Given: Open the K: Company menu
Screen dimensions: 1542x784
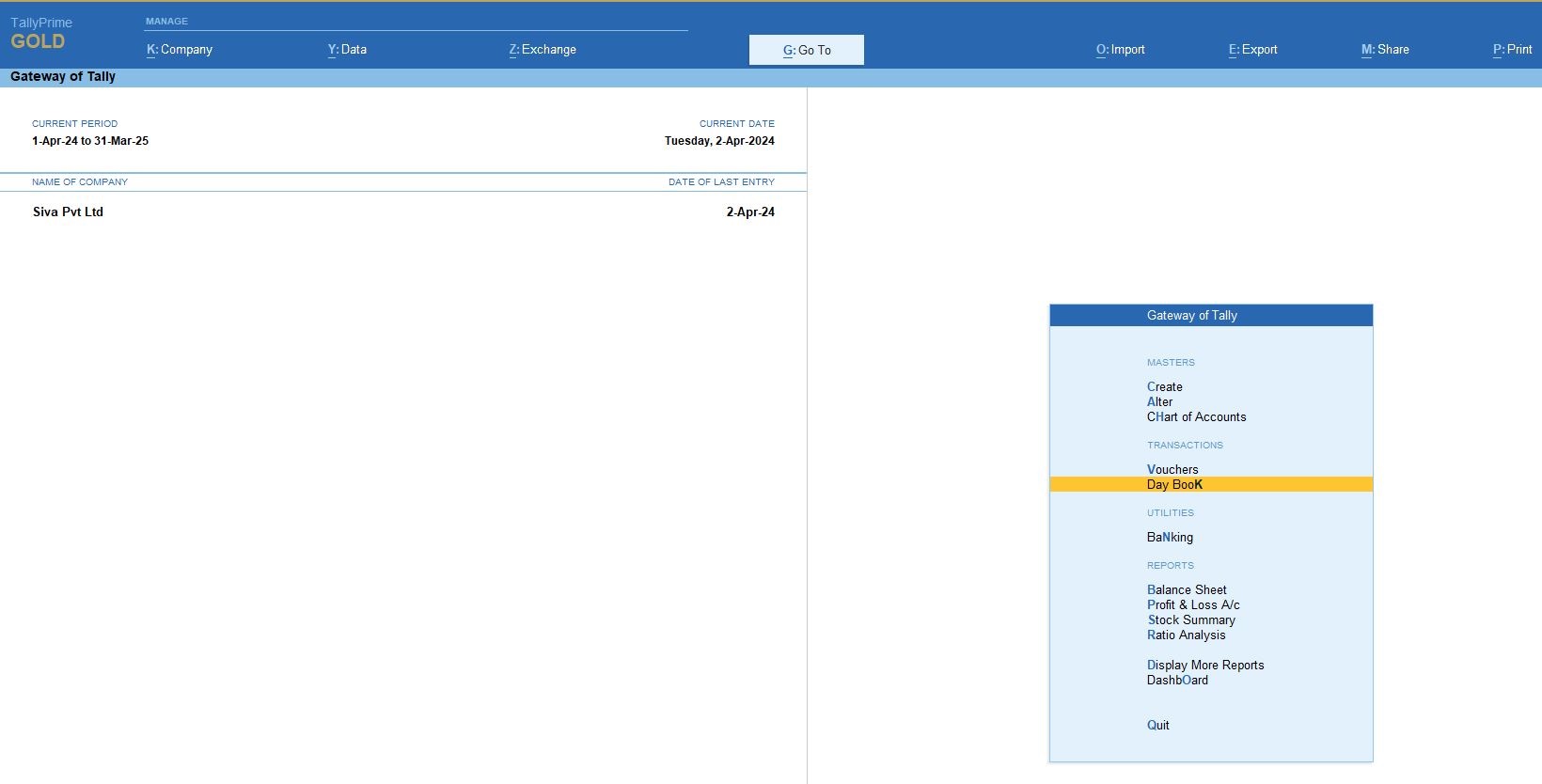Looking at the screenshot, I should (x=180, y=50).
